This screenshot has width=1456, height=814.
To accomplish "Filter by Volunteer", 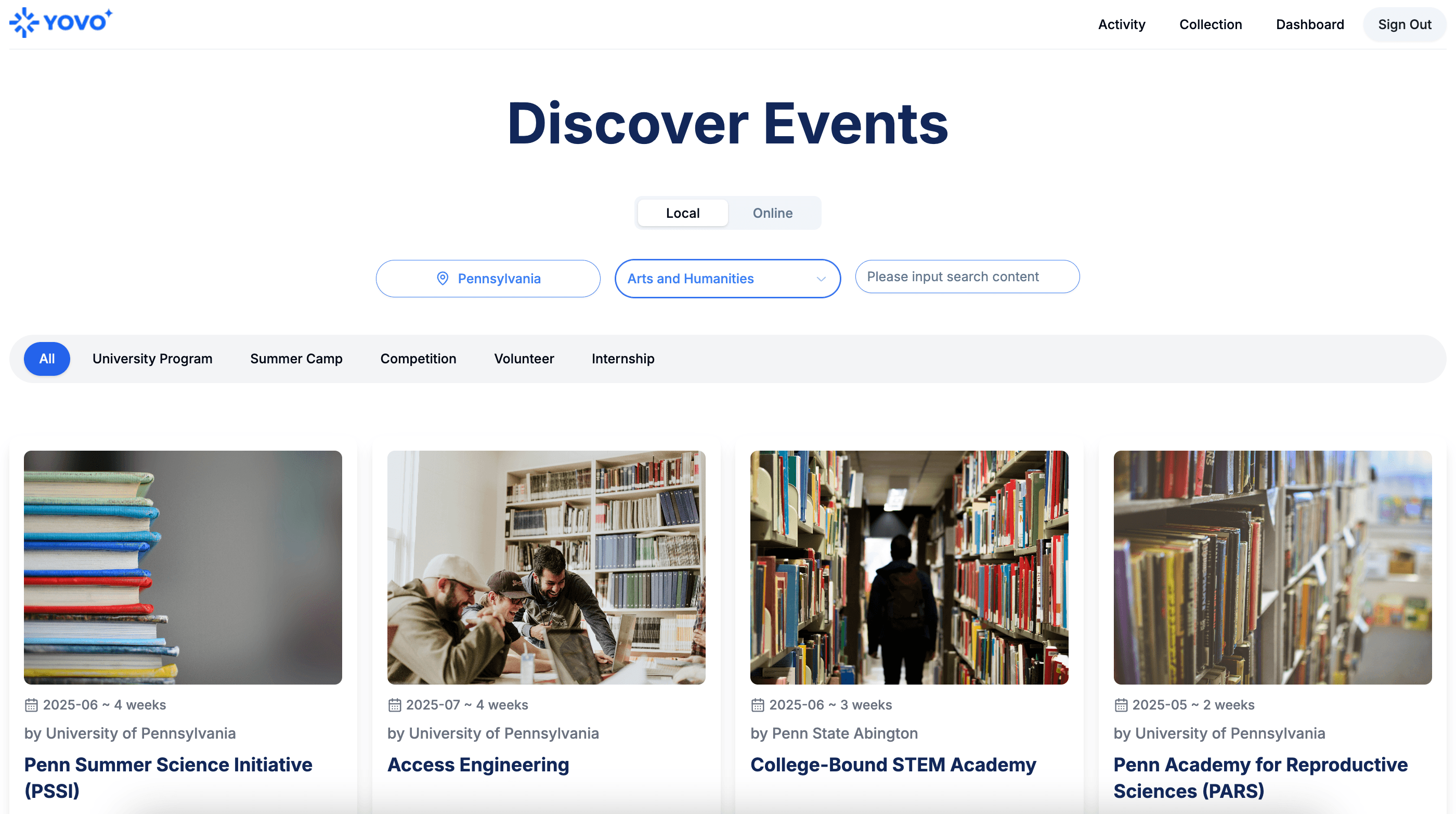I will [524, 359].
